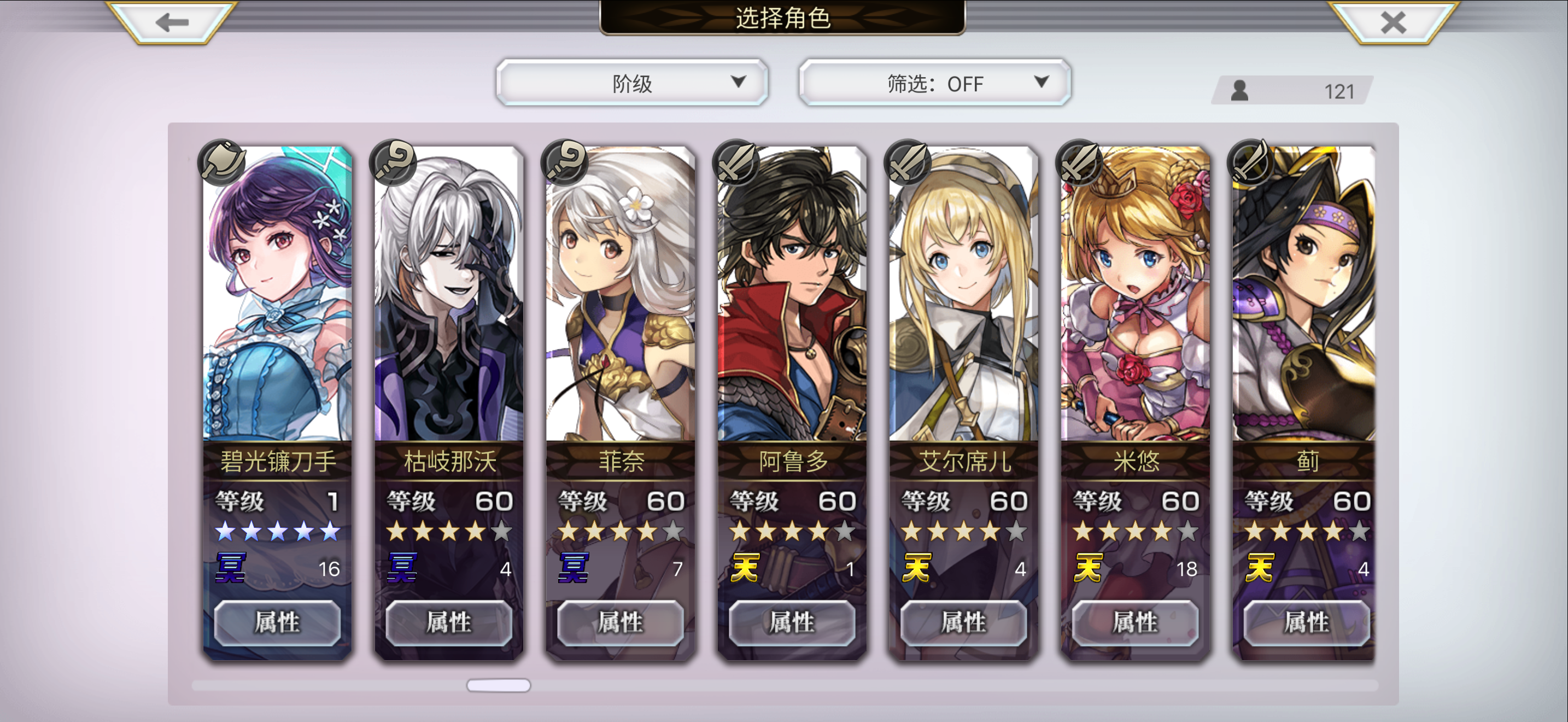Click the horizontal scrollbar thumb
Screen dimensions: 1568x722
499,685
